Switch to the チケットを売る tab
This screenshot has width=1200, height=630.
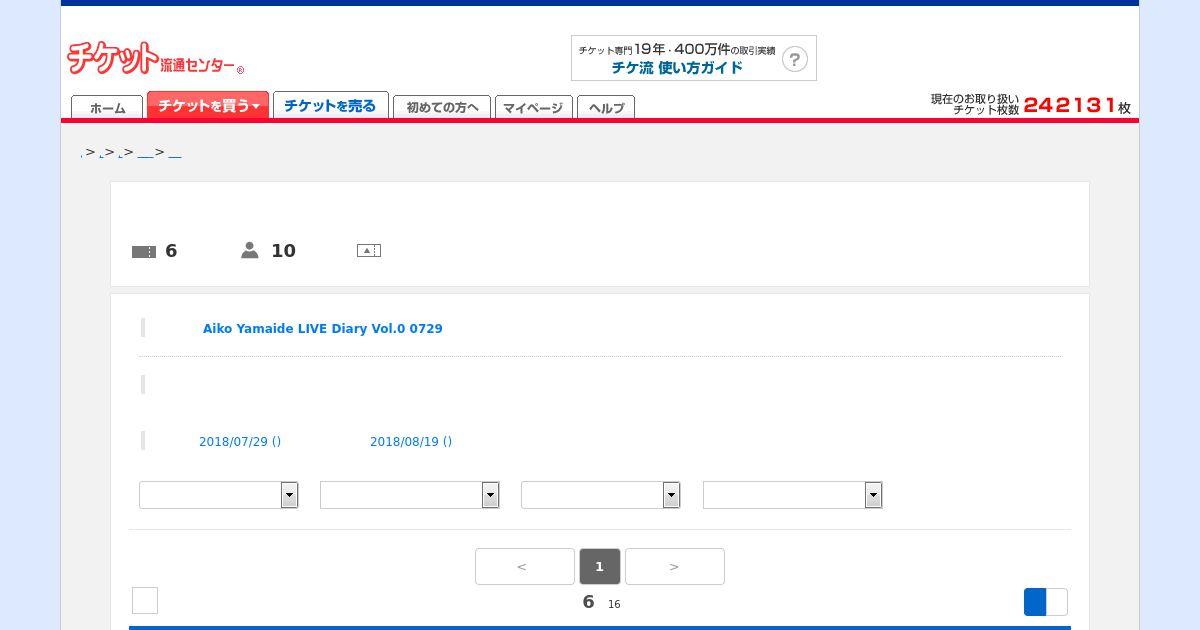coord(330,105)
